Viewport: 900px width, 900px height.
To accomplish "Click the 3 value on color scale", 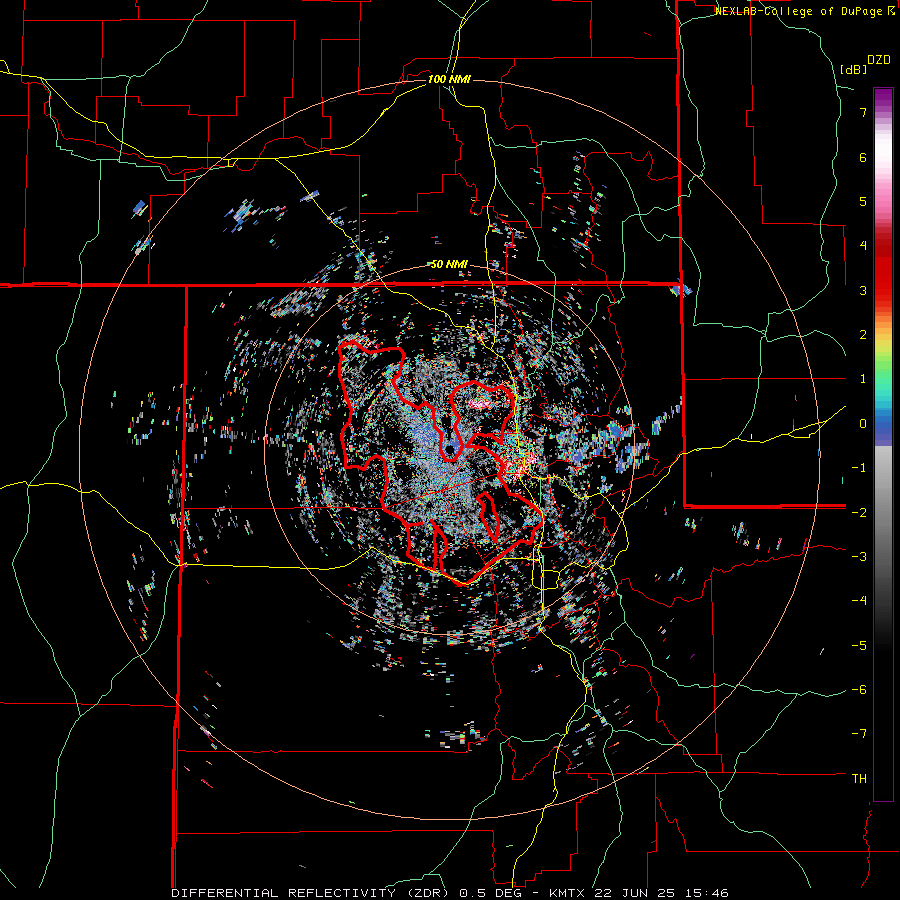I will [863, 290].
